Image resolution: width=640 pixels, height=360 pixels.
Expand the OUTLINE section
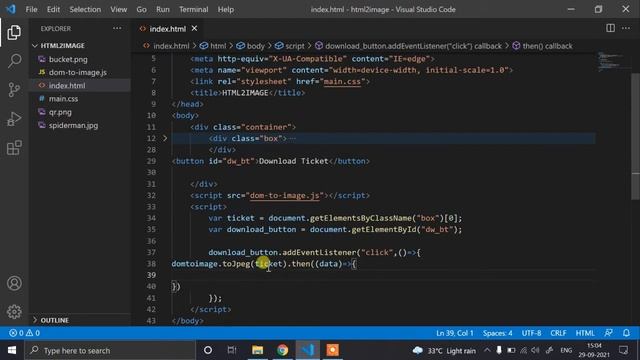(x=54, y=320)
